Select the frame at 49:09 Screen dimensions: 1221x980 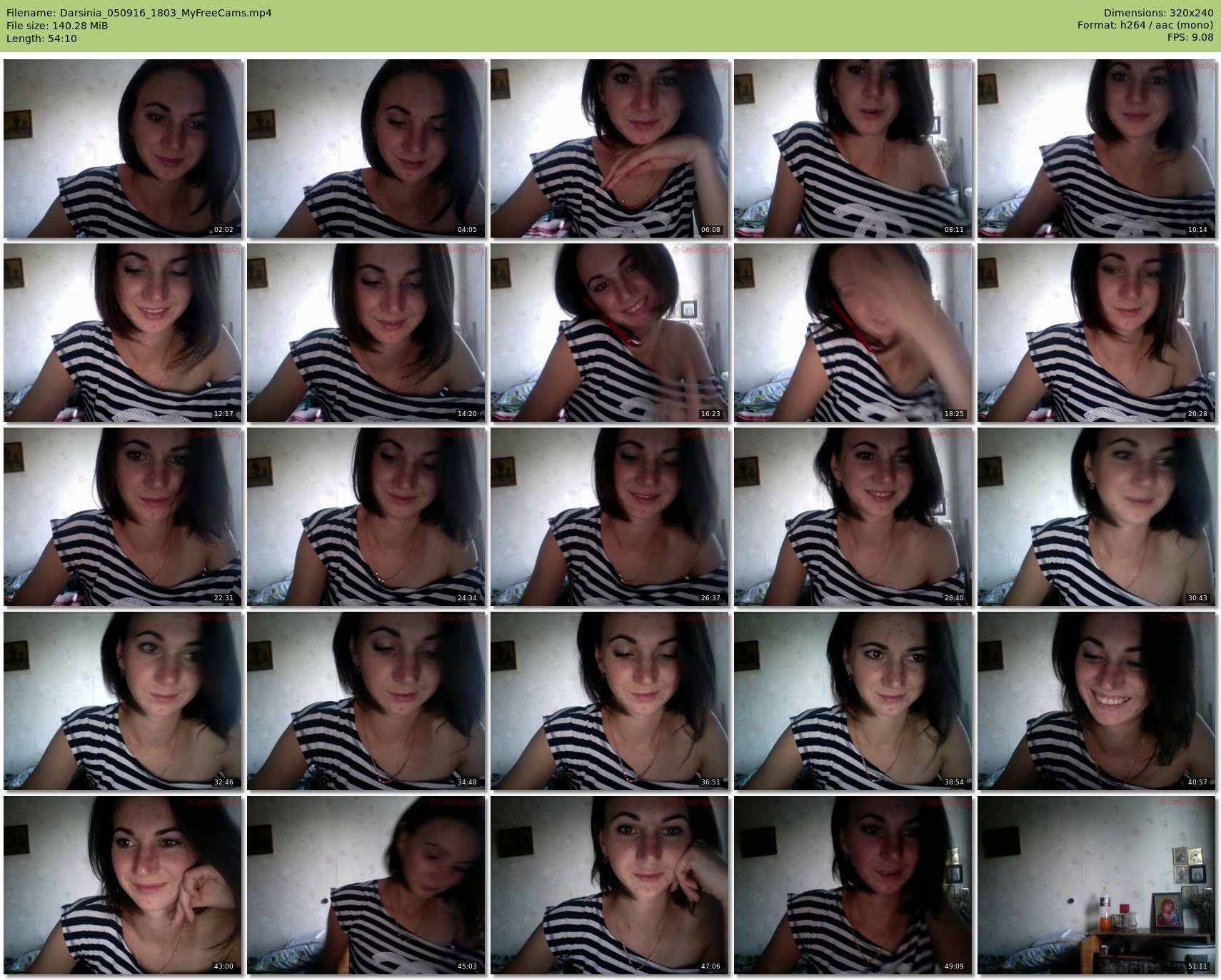pyautogui.click(x=853, y=885)
